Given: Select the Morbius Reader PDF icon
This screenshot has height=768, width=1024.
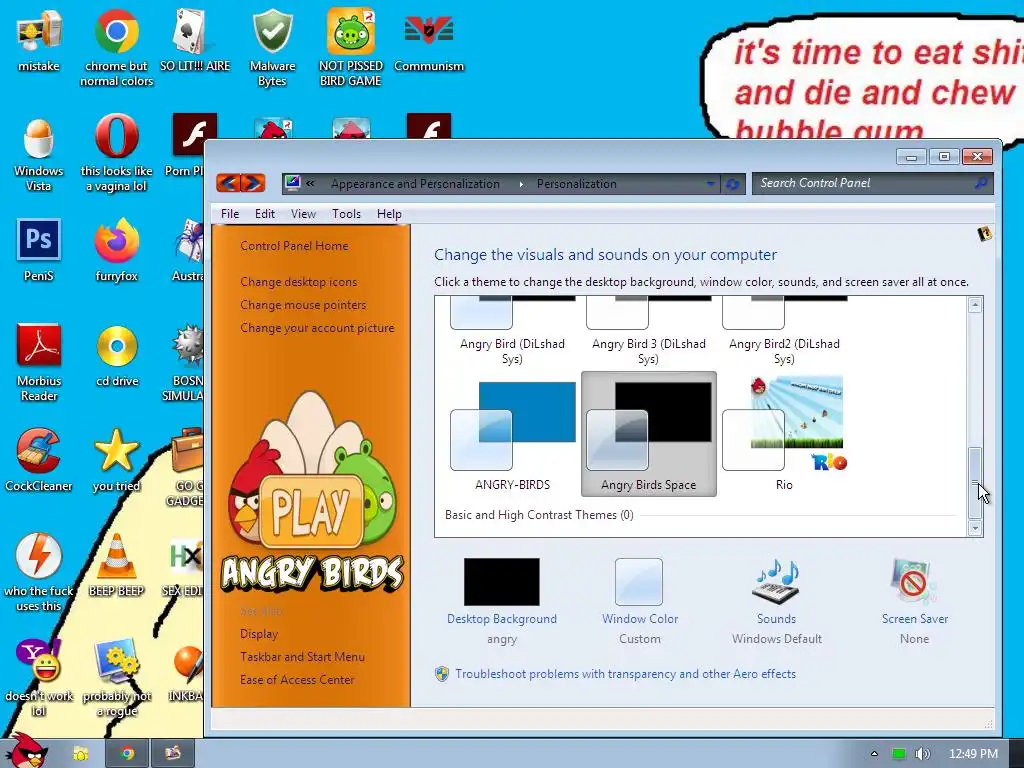Looking at the screenshot, I should click(x=39, y=363).
